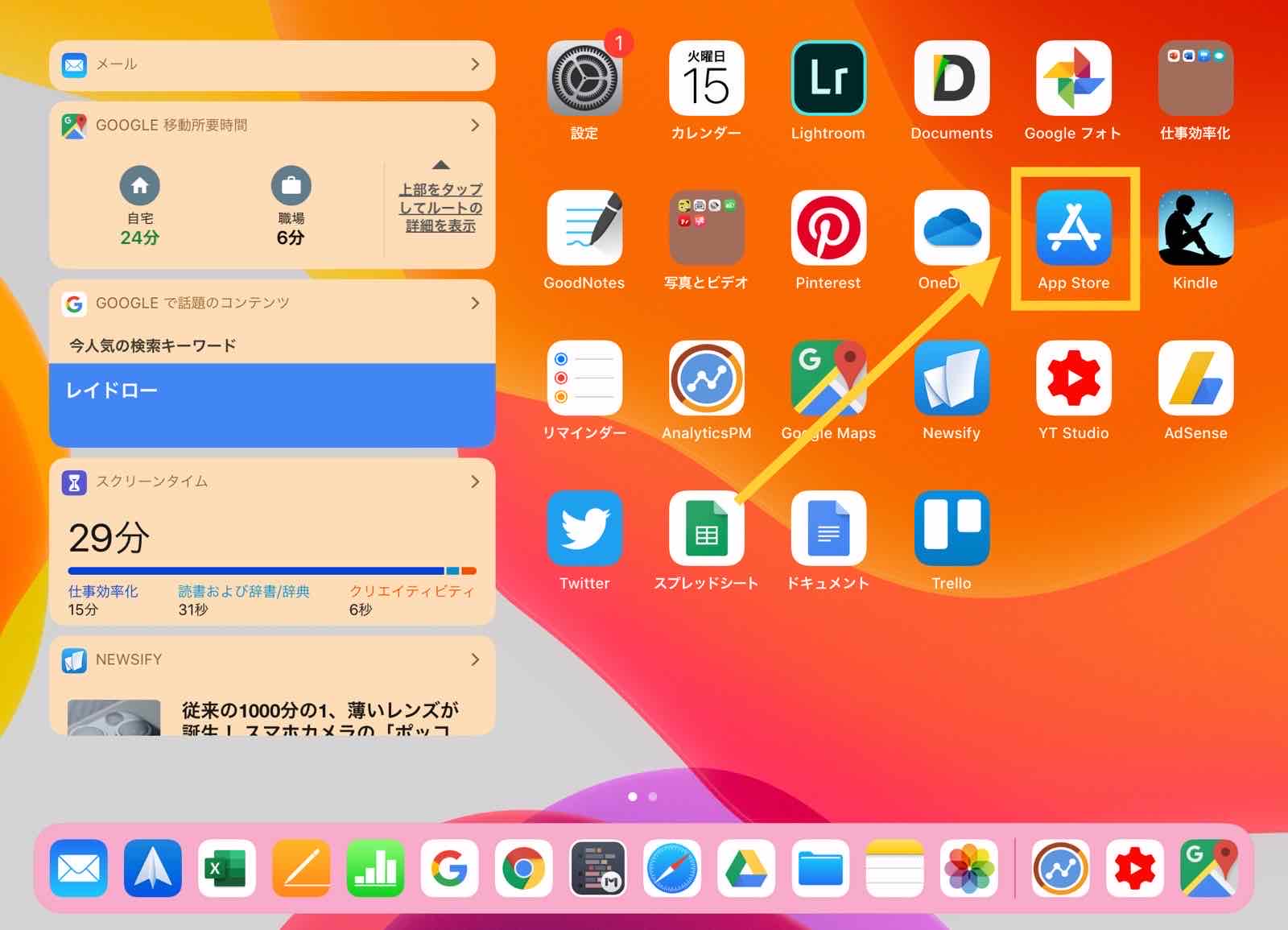Tap クリエイティビティ 6秒 category
Screen dimensions: 1288x930
coord(411,600)
